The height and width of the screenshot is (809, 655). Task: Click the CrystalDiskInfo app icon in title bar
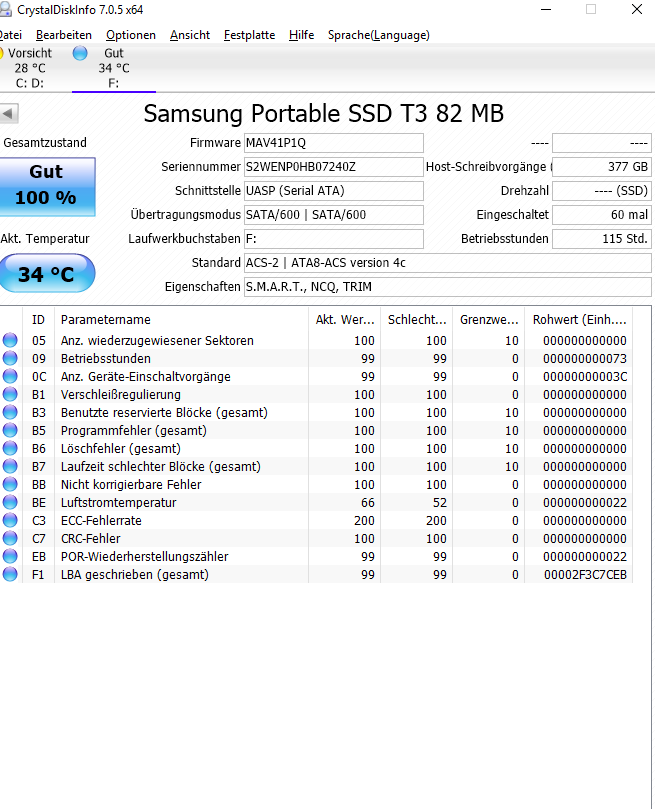[6, 9]
